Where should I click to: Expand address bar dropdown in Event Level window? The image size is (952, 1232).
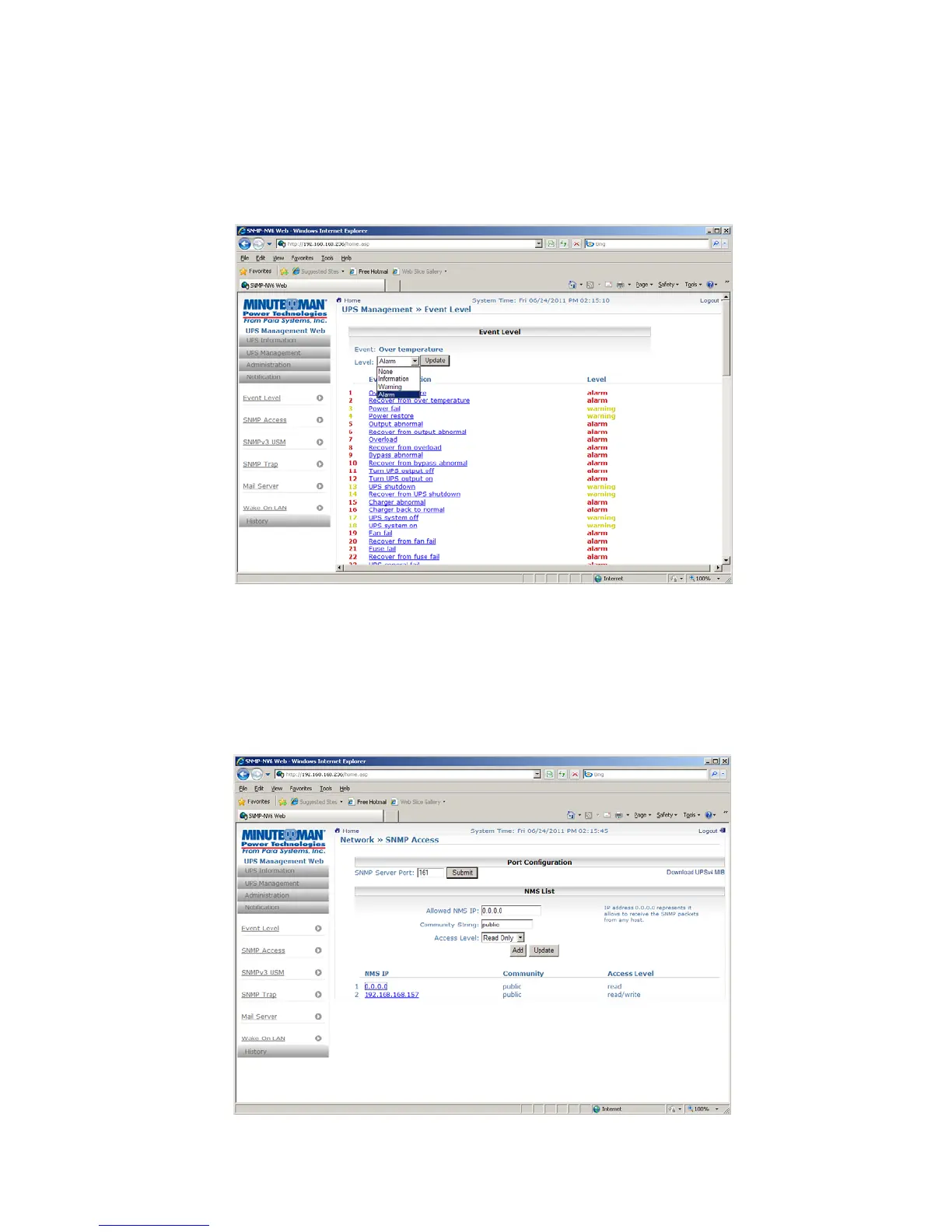(x=538, y=243)
